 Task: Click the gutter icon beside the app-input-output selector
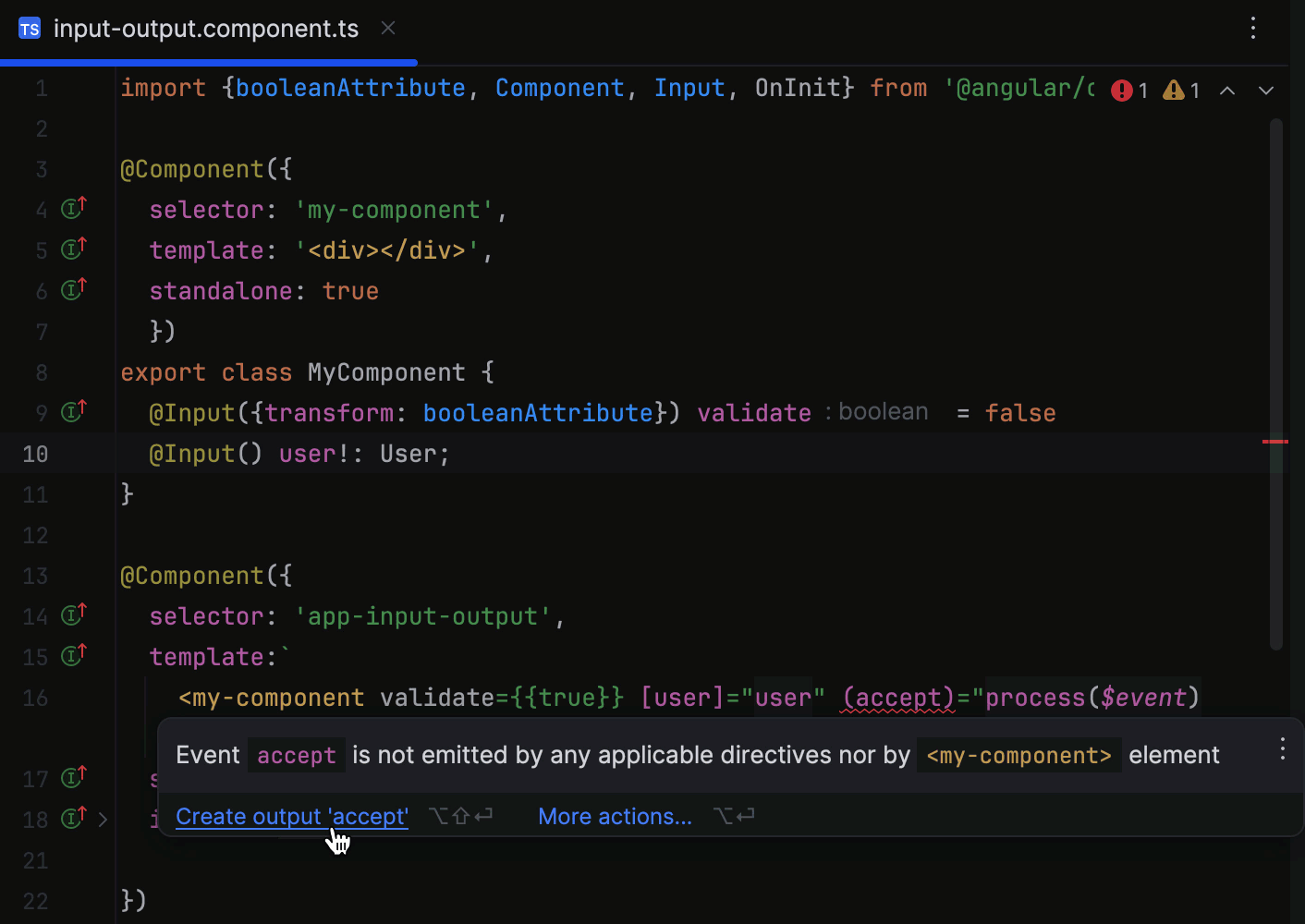[x=73, y=614]
